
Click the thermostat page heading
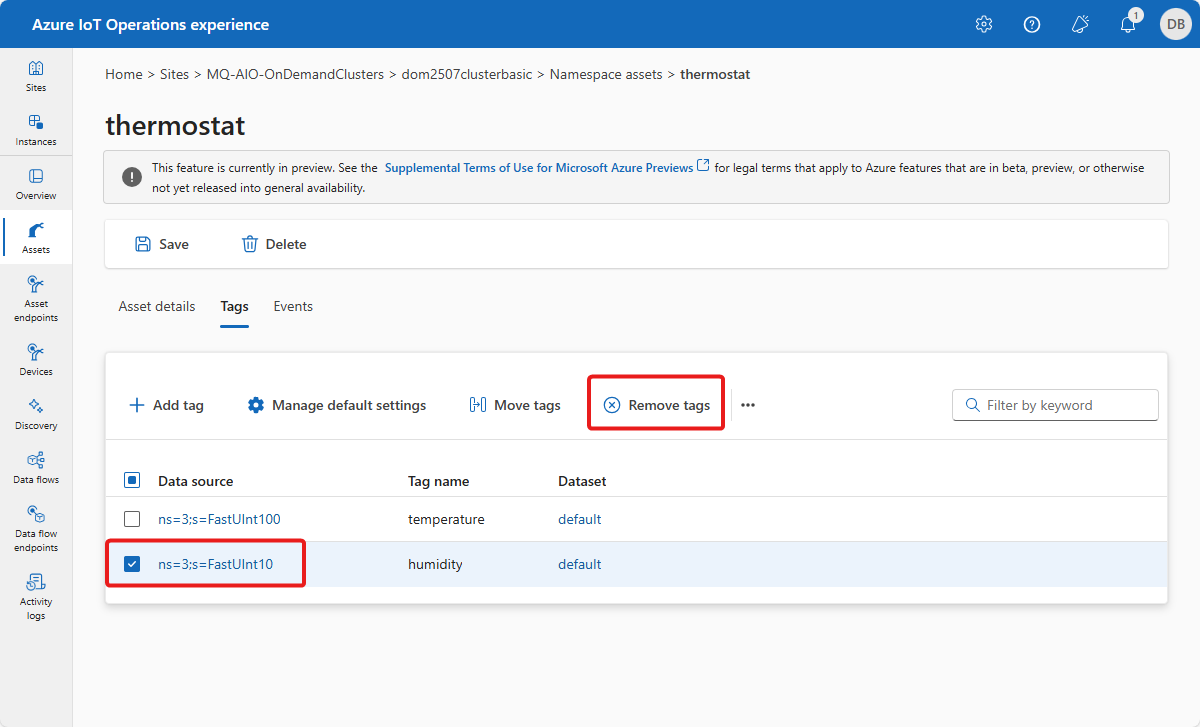coord(175,126)
